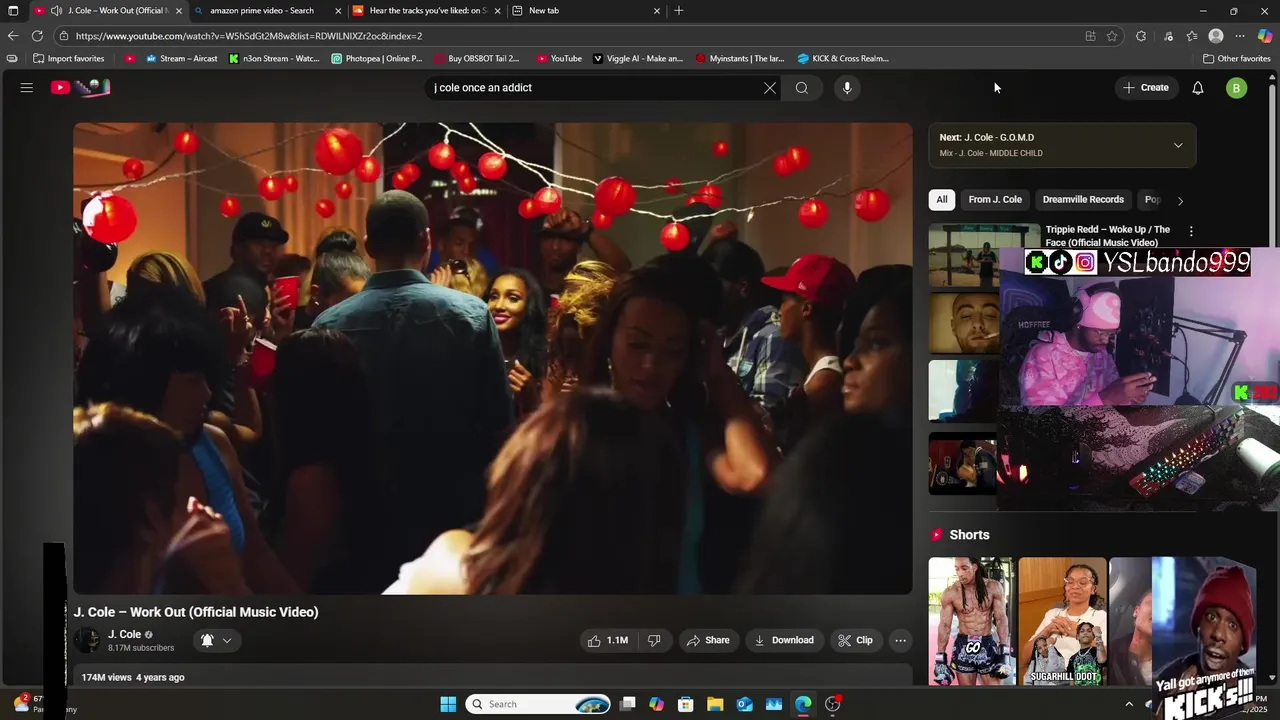Open more actions ellipsis beside Clip
1280x720 pixels.
coord(901,640)
